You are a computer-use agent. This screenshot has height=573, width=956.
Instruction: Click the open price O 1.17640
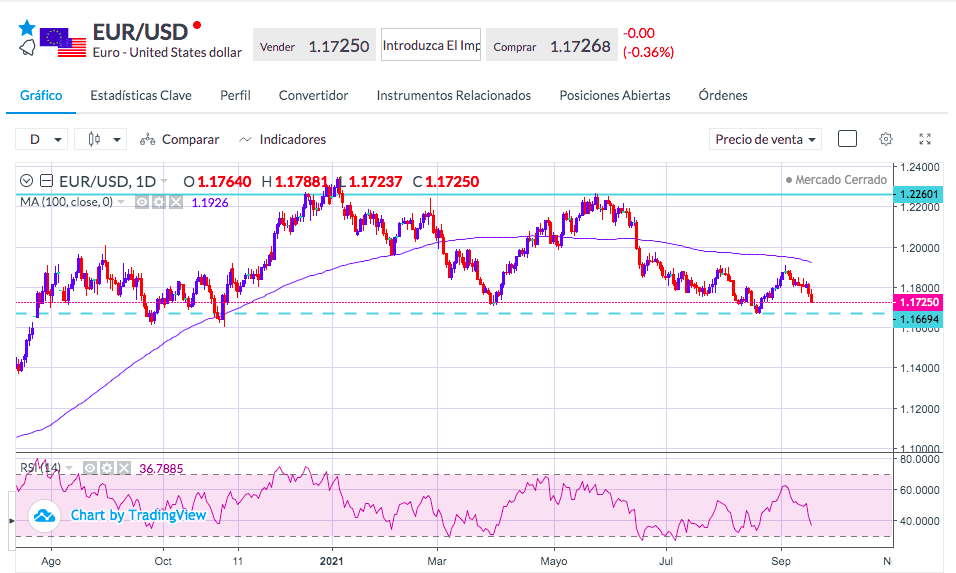[217, 181]
